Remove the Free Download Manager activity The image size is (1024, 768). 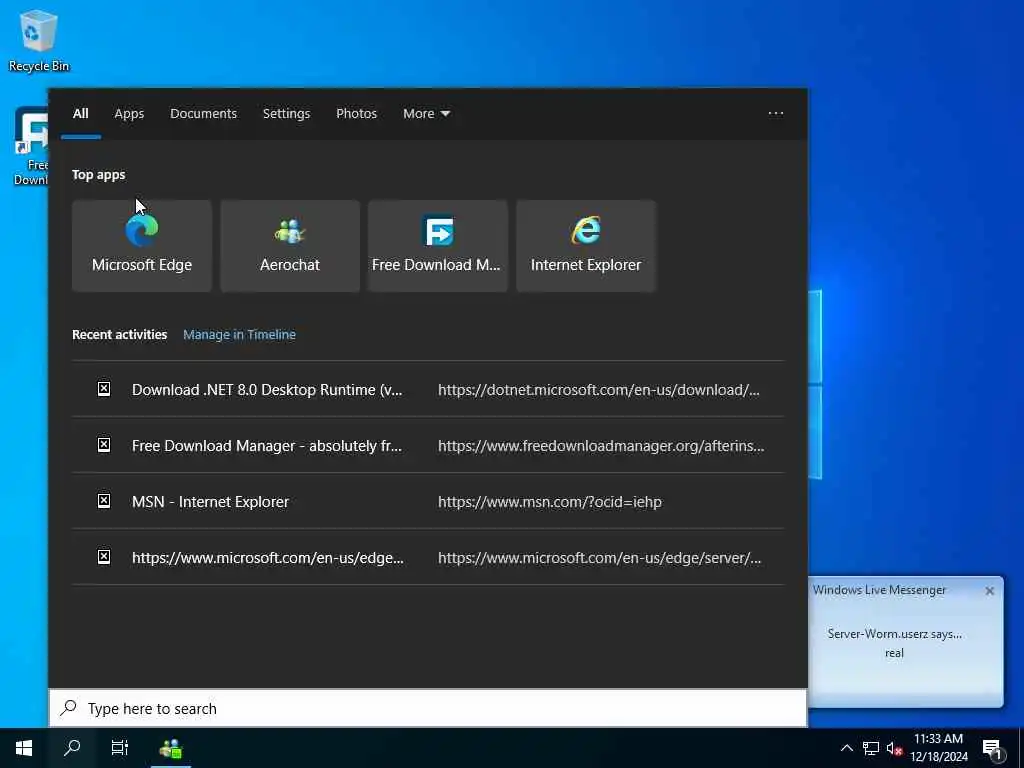click(x=104, y=445)
